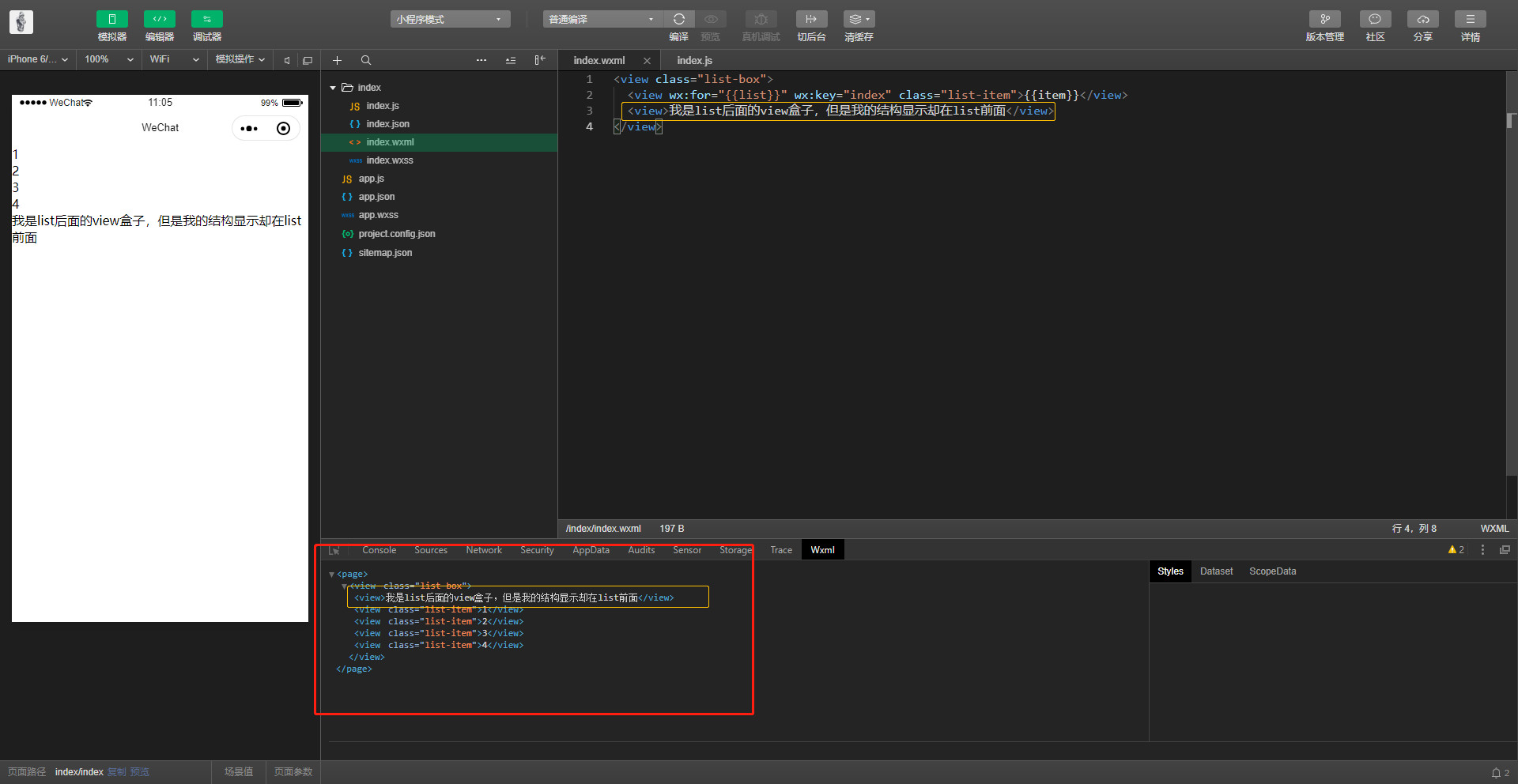Image resolution: width=1518 pixels, height=784 pixels.
Task: Click the 复制 link beside page path
Action: pos(116,772)
